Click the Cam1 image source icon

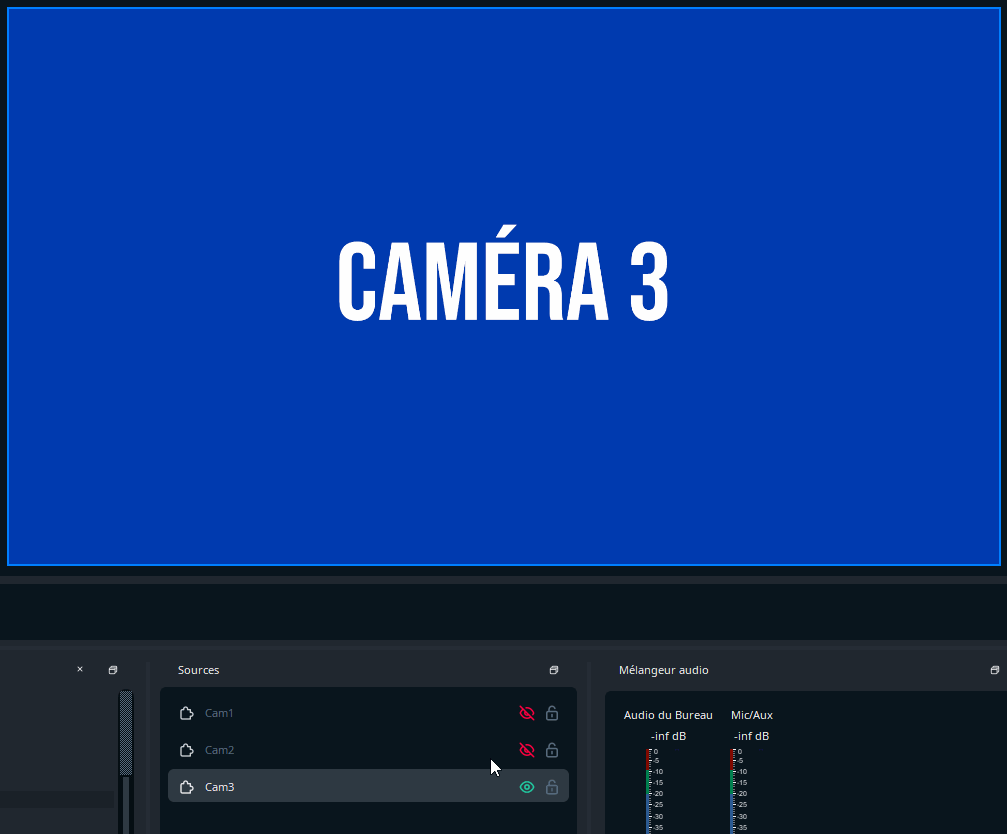[186, 713]
